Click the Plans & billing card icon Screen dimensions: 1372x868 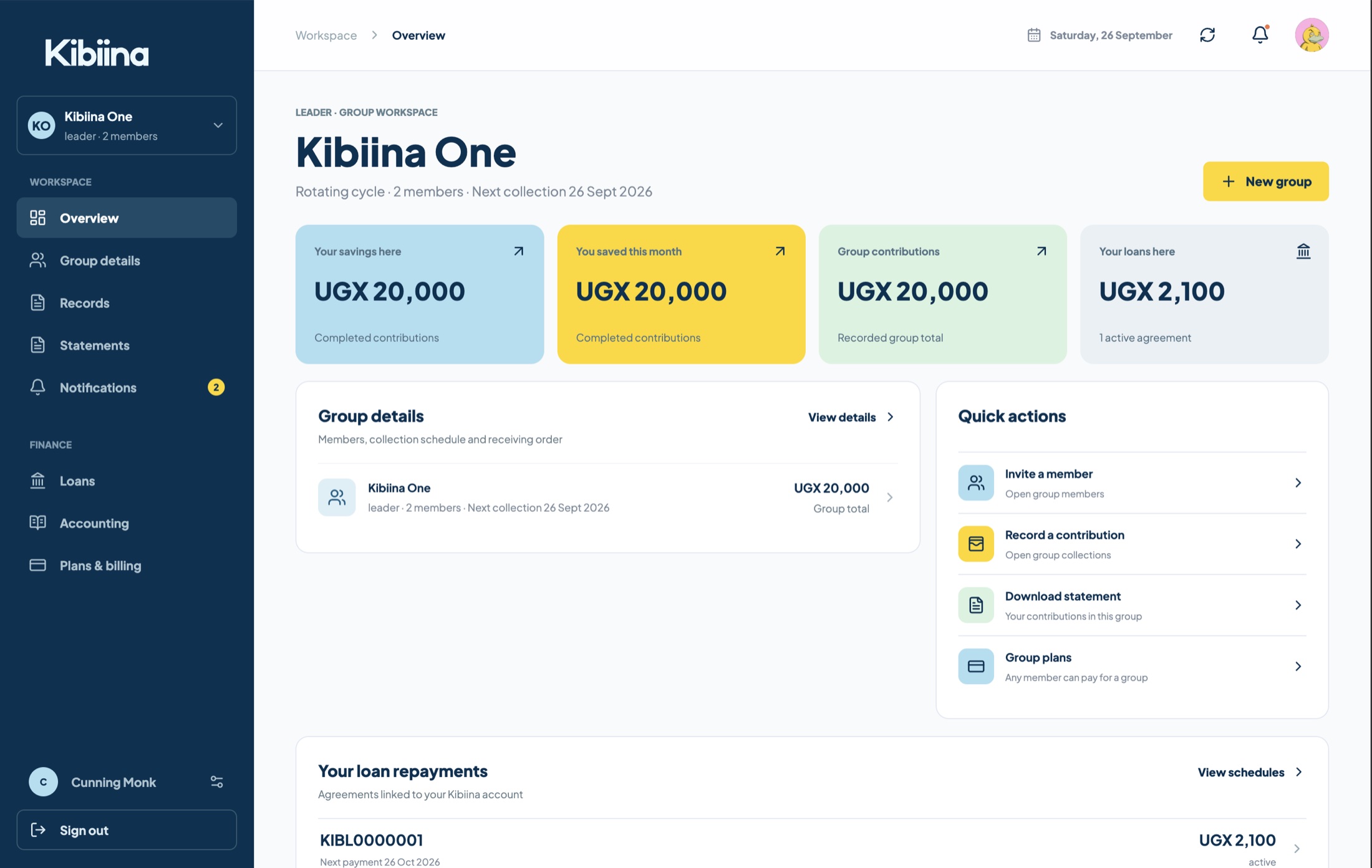coord(37,565)
